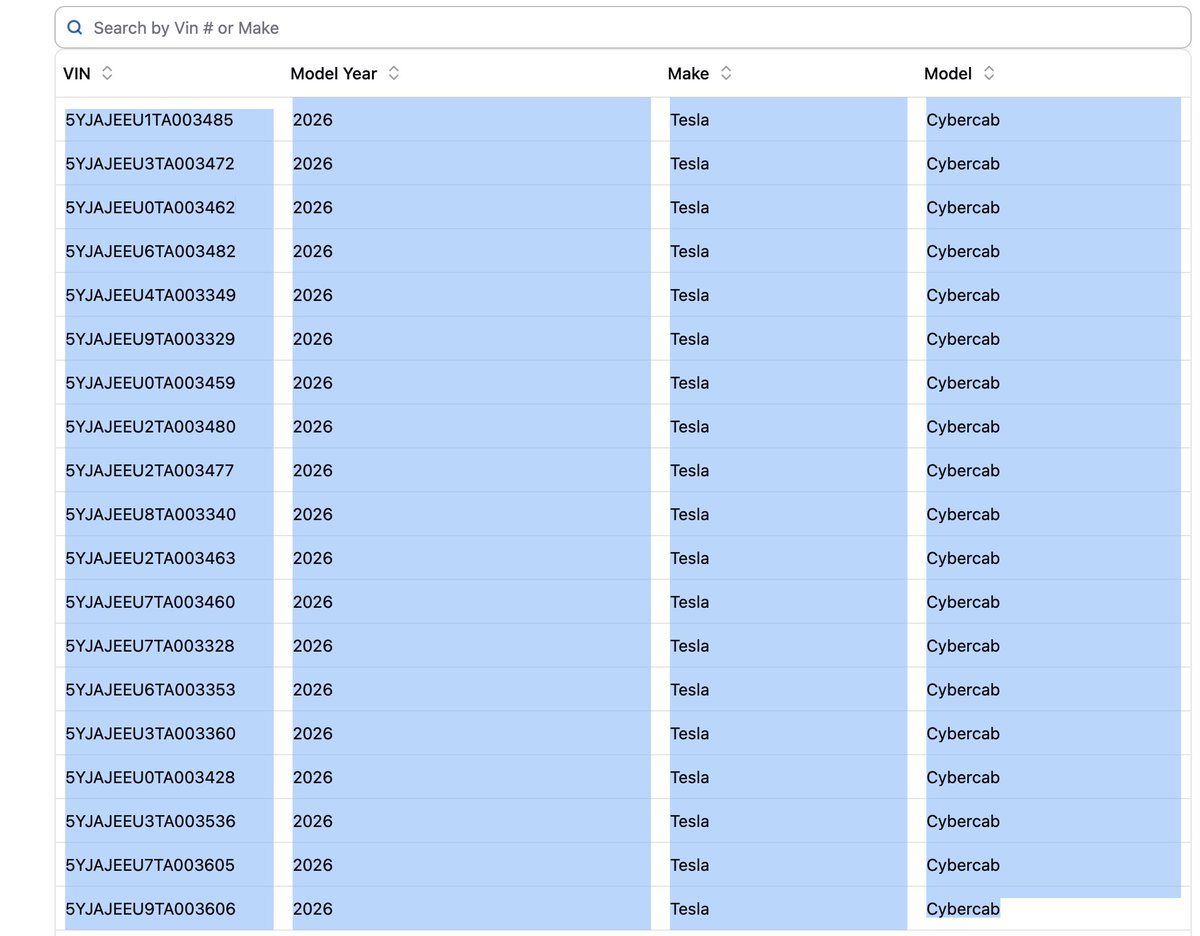This screenshot has height=936, width=1200.
Task: Click 2026 in the 5YJAJEEU6TA003482 row
Action: (x=313, y=252)
